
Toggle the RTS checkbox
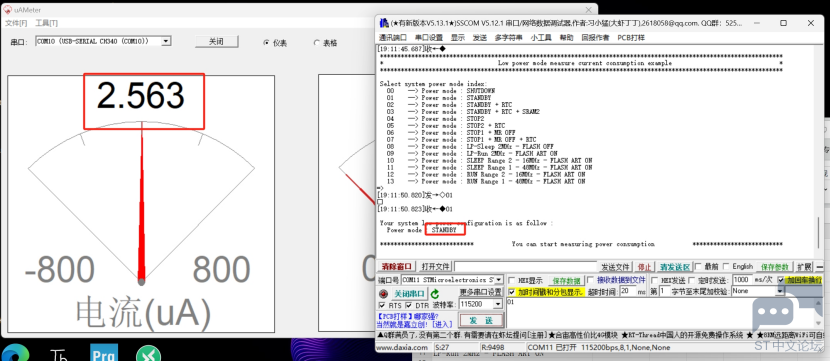382,305
